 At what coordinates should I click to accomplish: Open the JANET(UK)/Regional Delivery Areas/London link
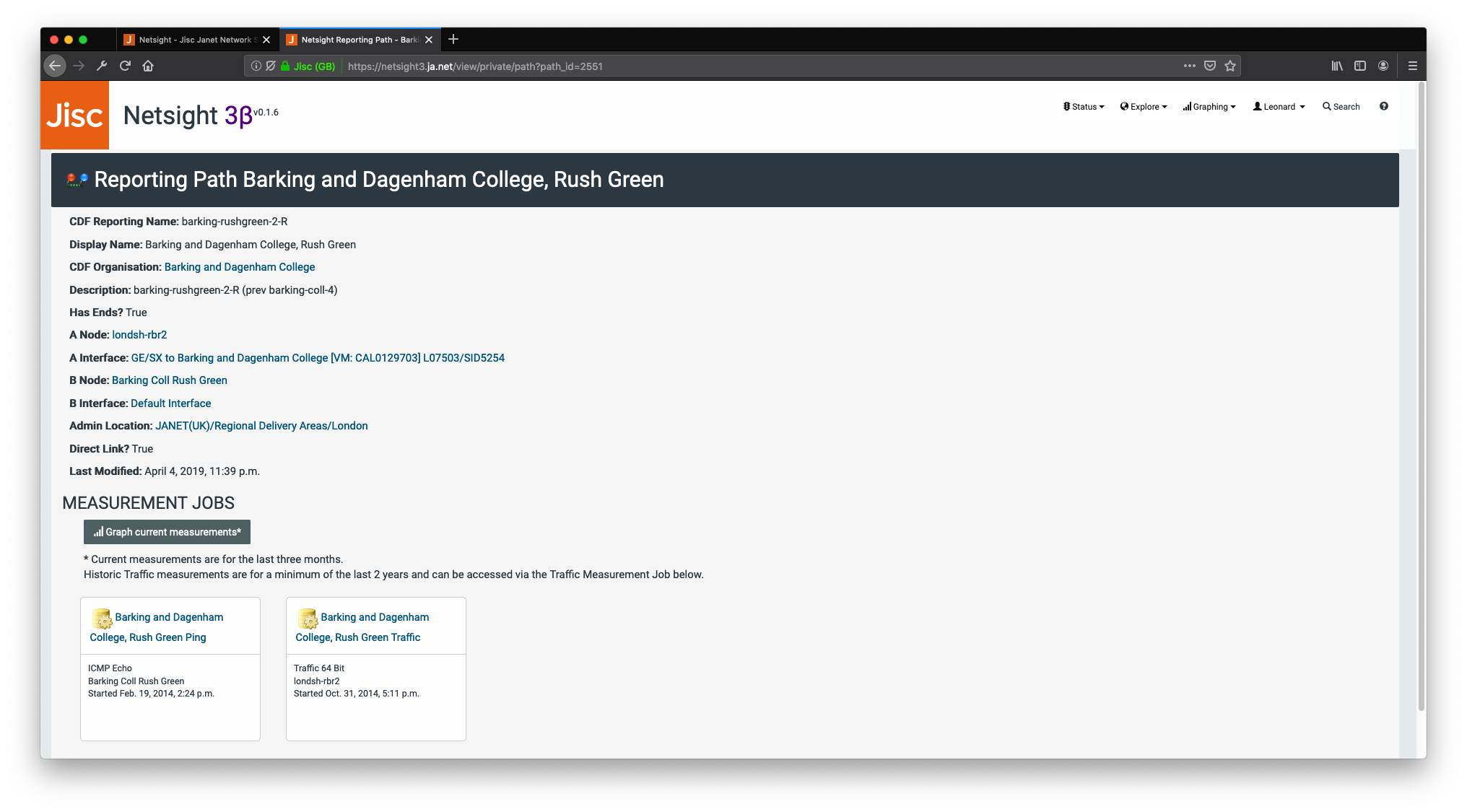pyautogui.click(x=261, y=426)
